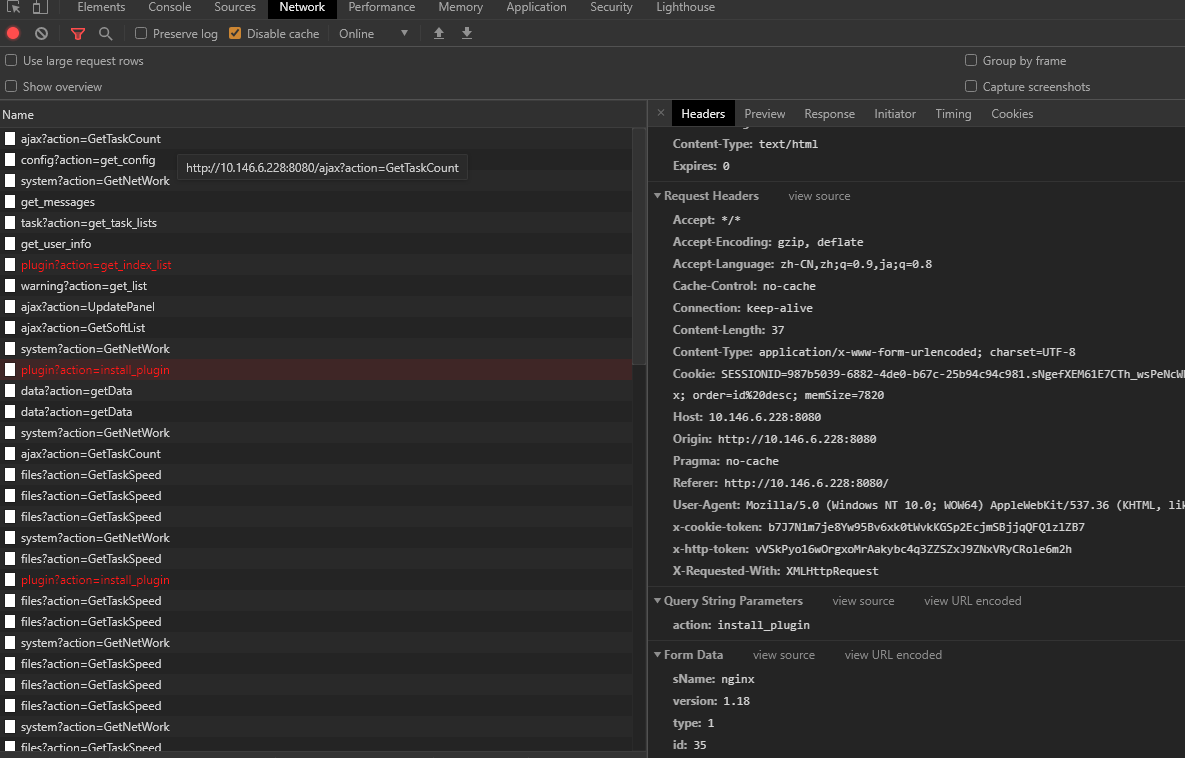Clear the network log
Image resolution: width=1185 pixels, height=758 pixels.
pyautogui.click(x=42, y=33)
